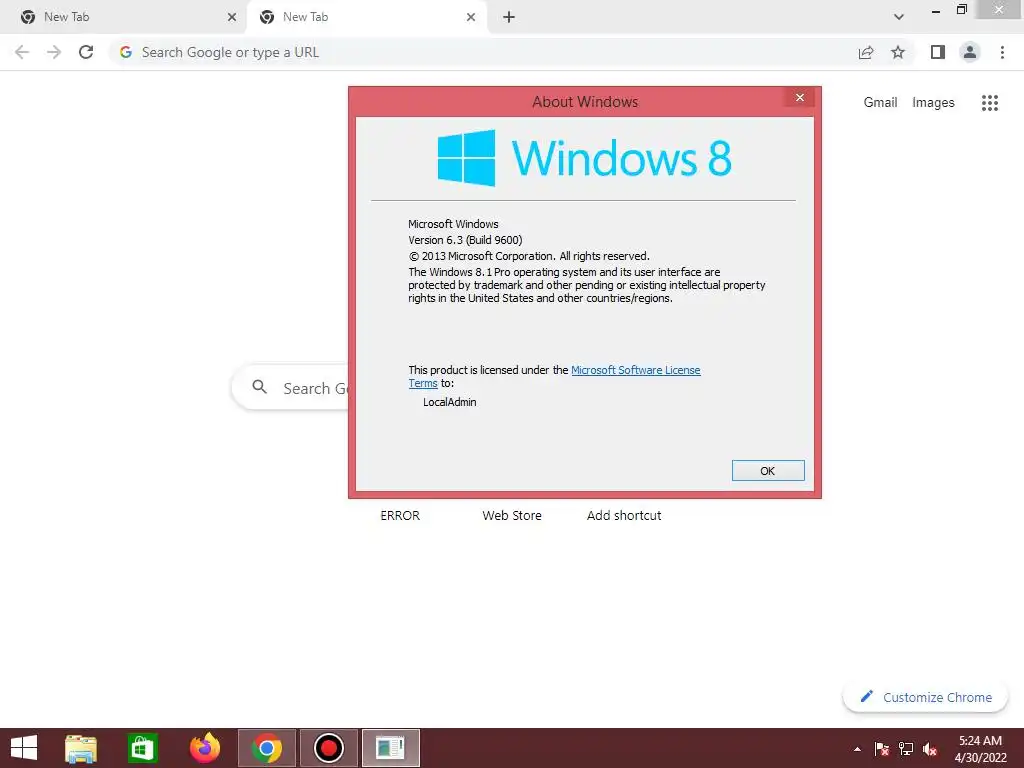Click Add shortcut
Image resolution: width=1024 pixels, height=768 pixels.
point(624,515)
